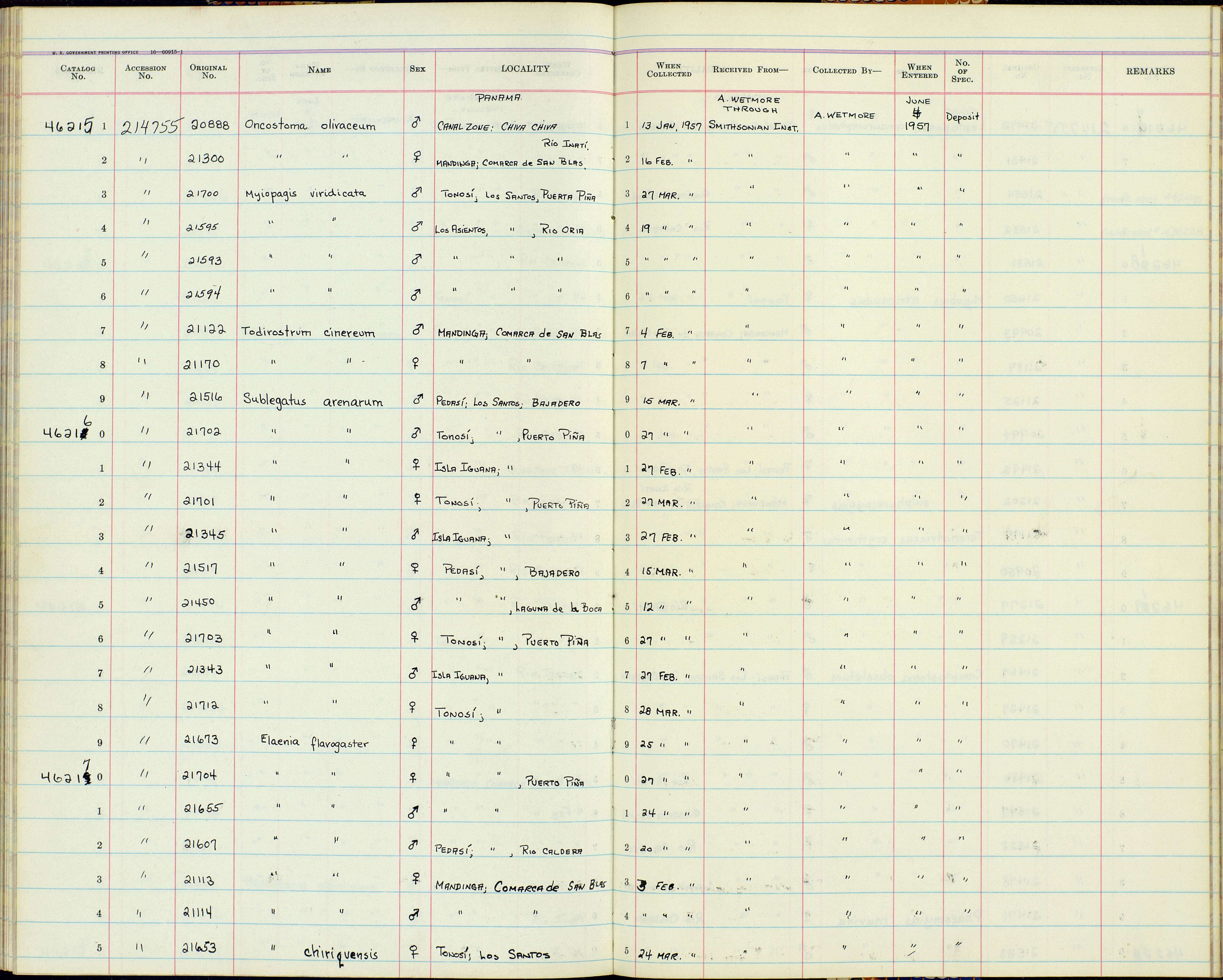
Task: Click locality 'Canal Zone: Chiva Chiva'
Action: (497, 127)
